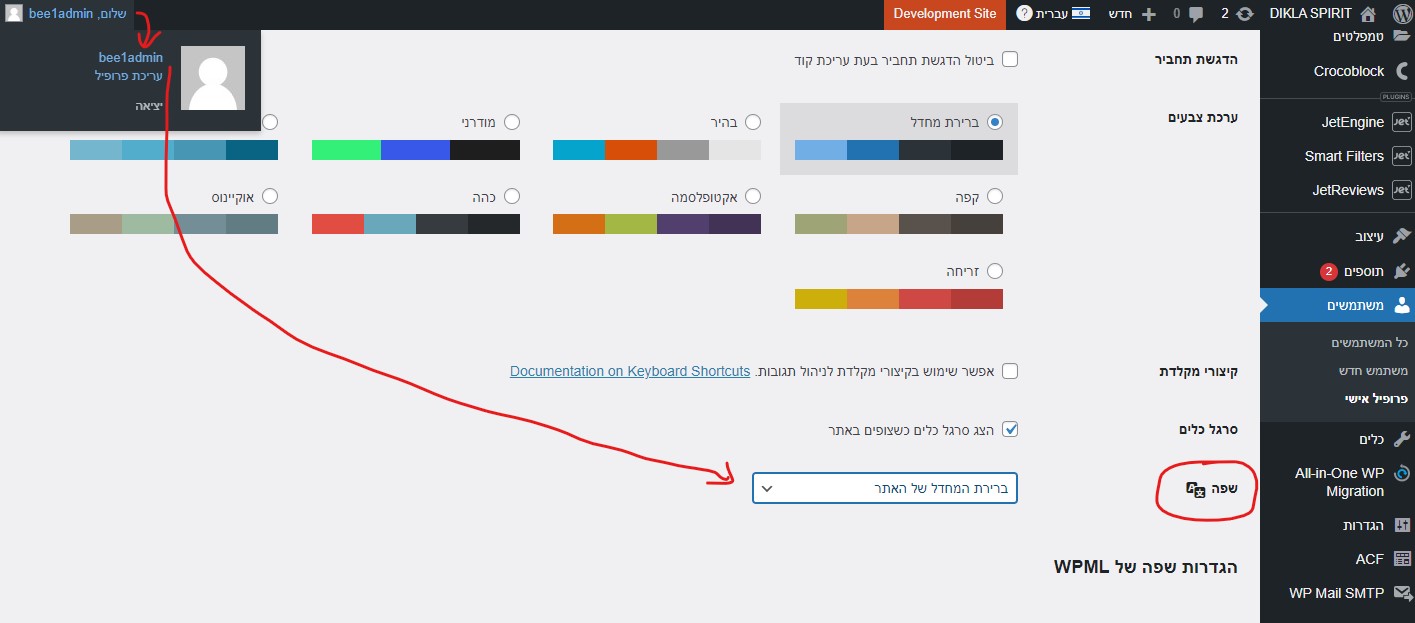Click the טמפלטים folder icon in the sidebar
The image size is (1415, 623).
1401,36
